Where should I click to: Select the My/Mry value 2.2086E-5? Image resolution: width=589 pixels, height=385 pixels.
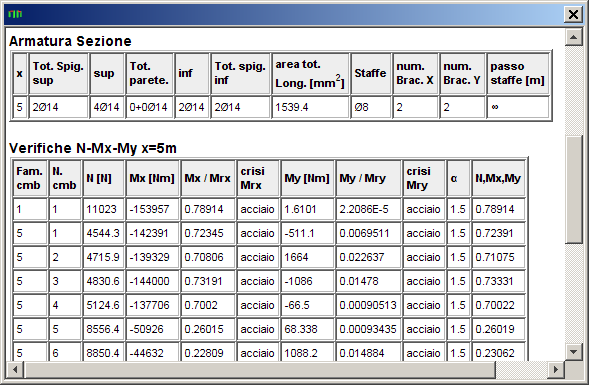368,209
